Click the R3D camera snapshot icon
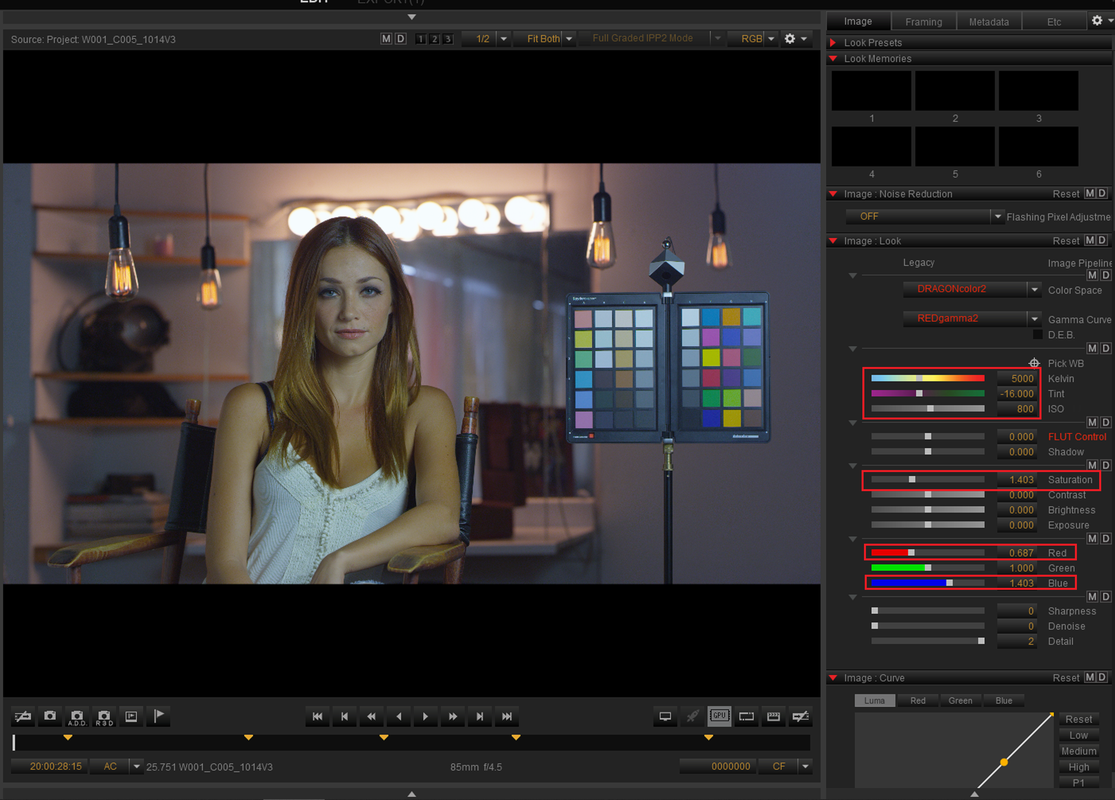 coord(104,716)
